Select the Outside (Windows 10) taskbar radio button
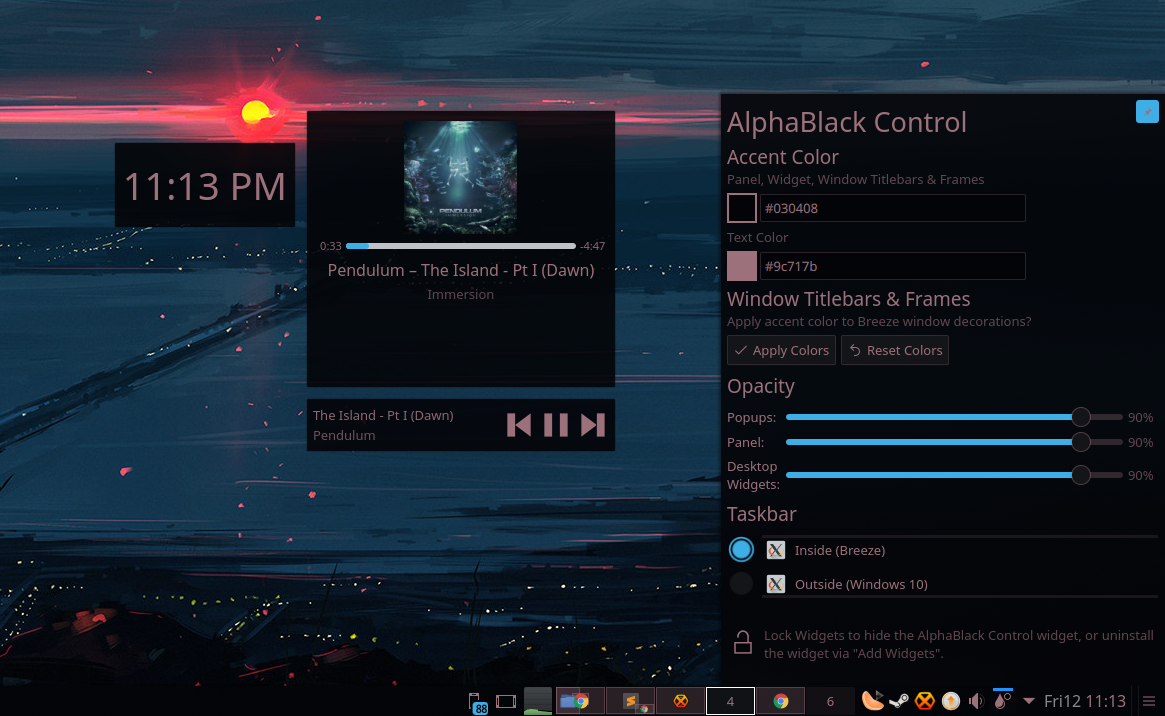 point(741,584)
